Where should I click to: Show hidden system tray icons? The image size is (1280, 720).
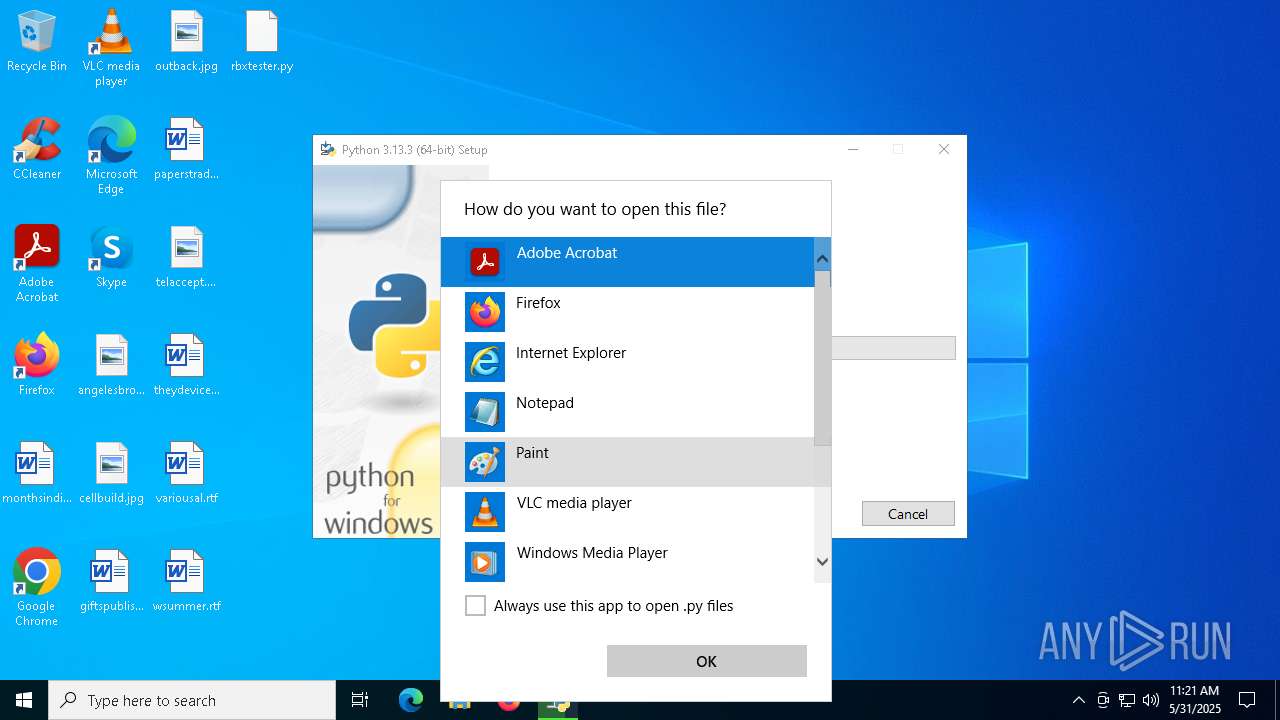click(x=1078, y=700)
